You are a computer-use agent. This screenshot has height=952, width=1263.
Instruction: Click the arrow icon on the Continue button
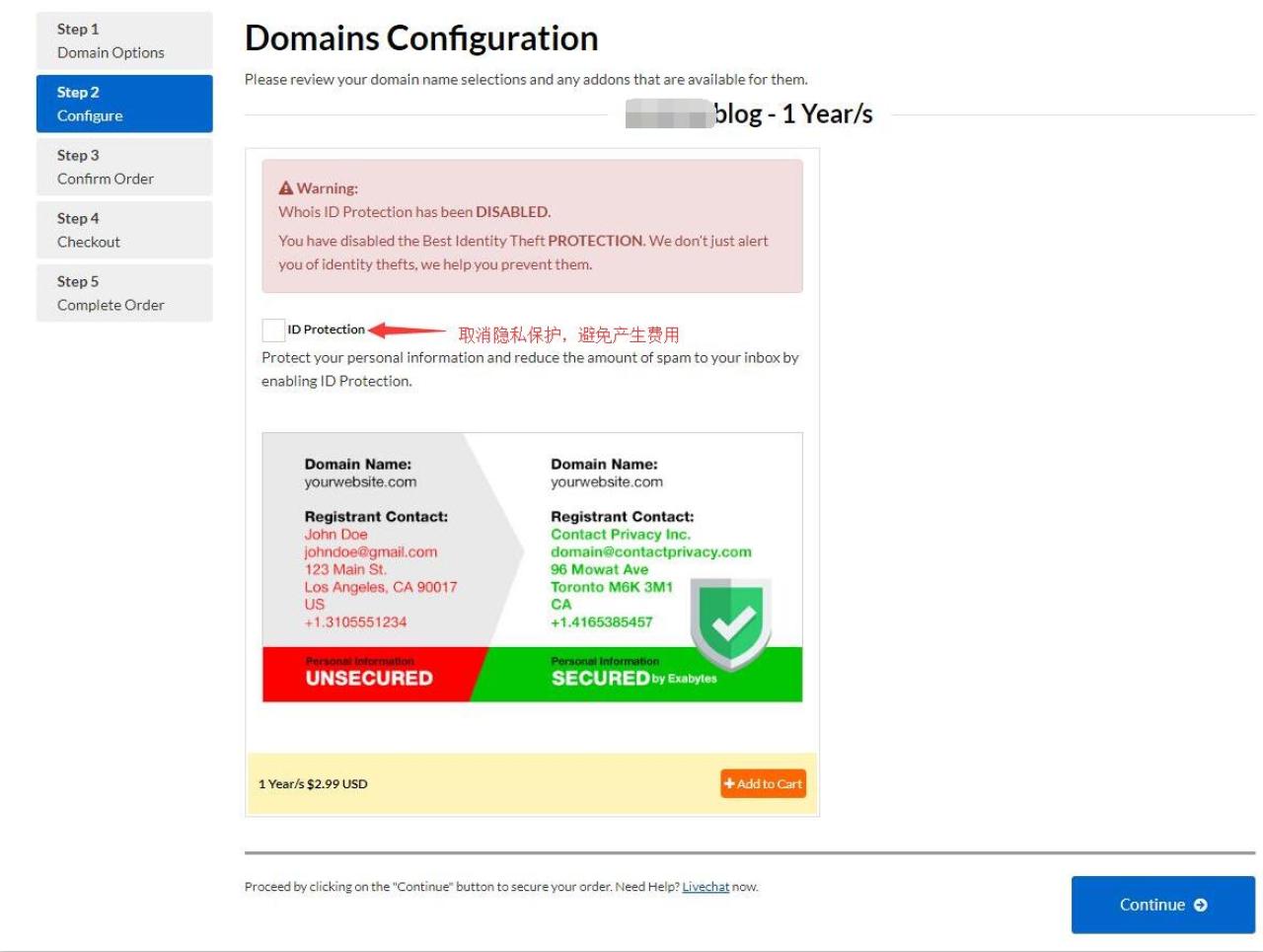tap(1201, 905)
